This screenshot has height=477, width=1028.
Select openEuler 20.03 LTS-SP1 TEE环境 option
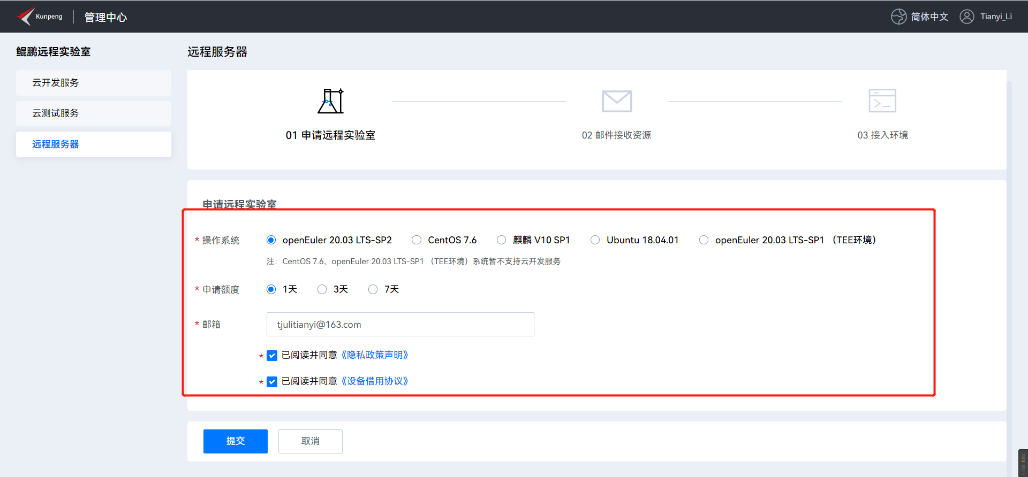[x=704, y=240]
